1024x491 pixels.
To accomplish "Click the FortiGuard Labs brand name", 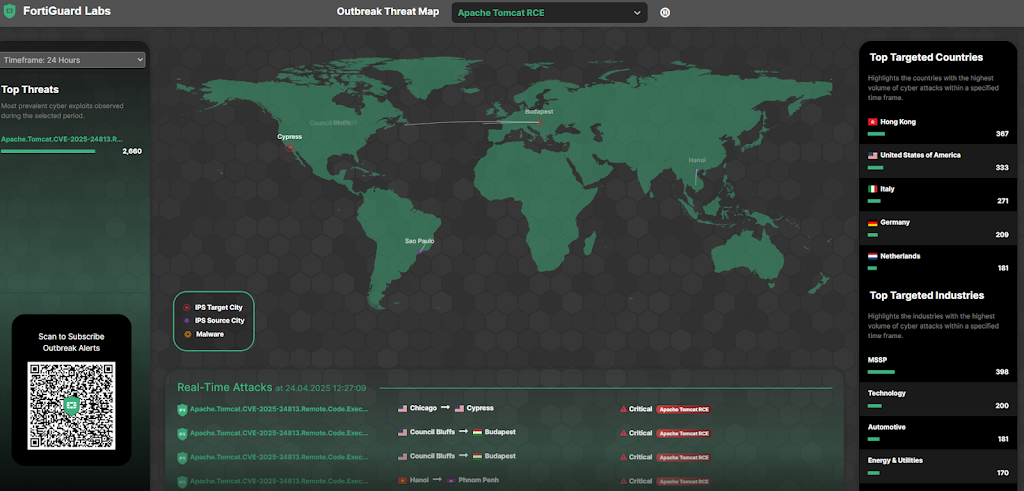I will pos(67,11).
